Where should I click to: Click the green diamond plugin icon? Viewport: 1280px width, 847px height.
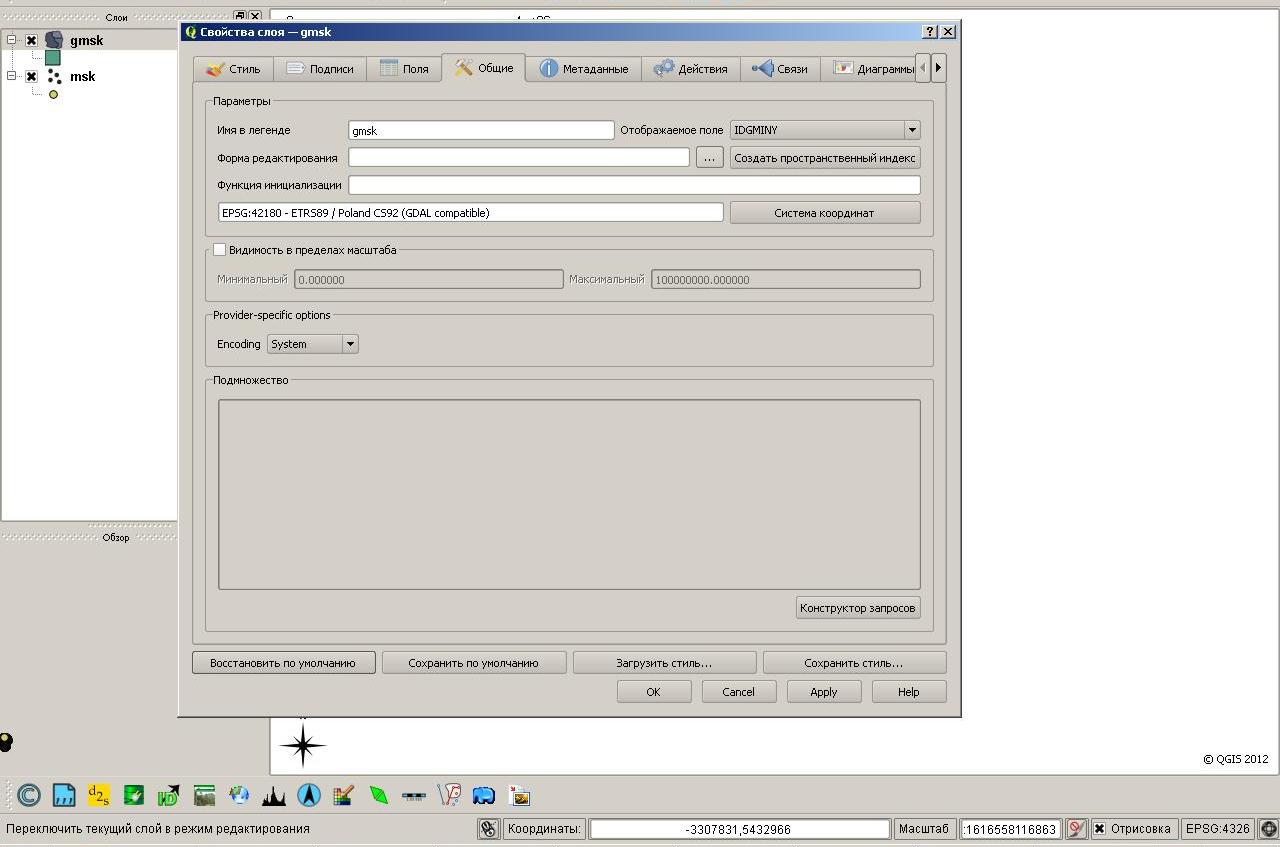(x=379, y=795)
